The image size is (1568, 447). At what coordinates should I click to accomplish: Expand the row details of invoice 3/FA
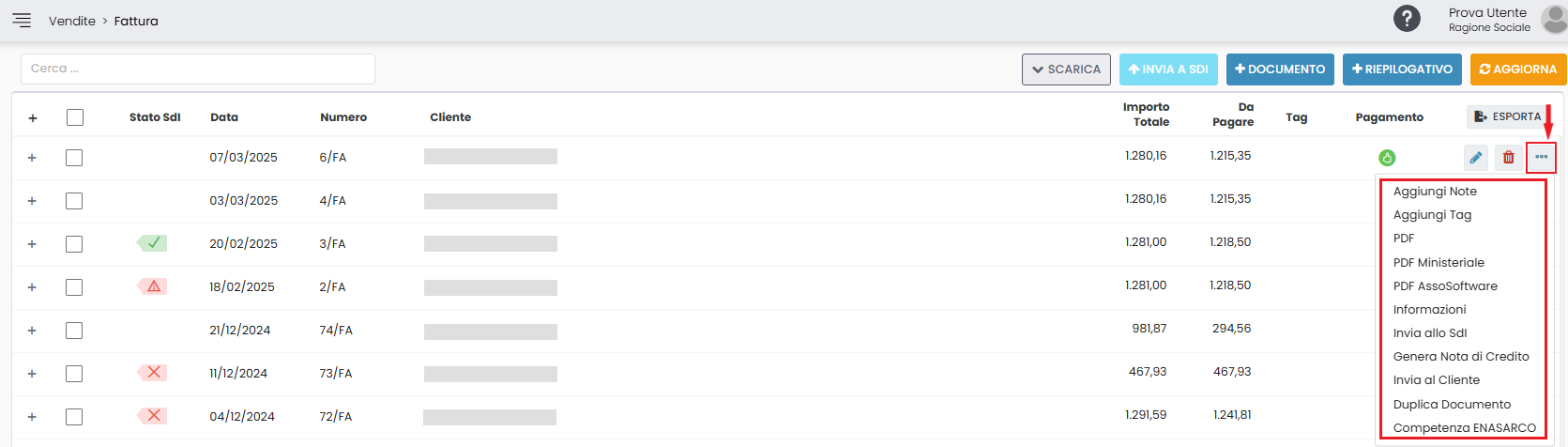point(32,244)
